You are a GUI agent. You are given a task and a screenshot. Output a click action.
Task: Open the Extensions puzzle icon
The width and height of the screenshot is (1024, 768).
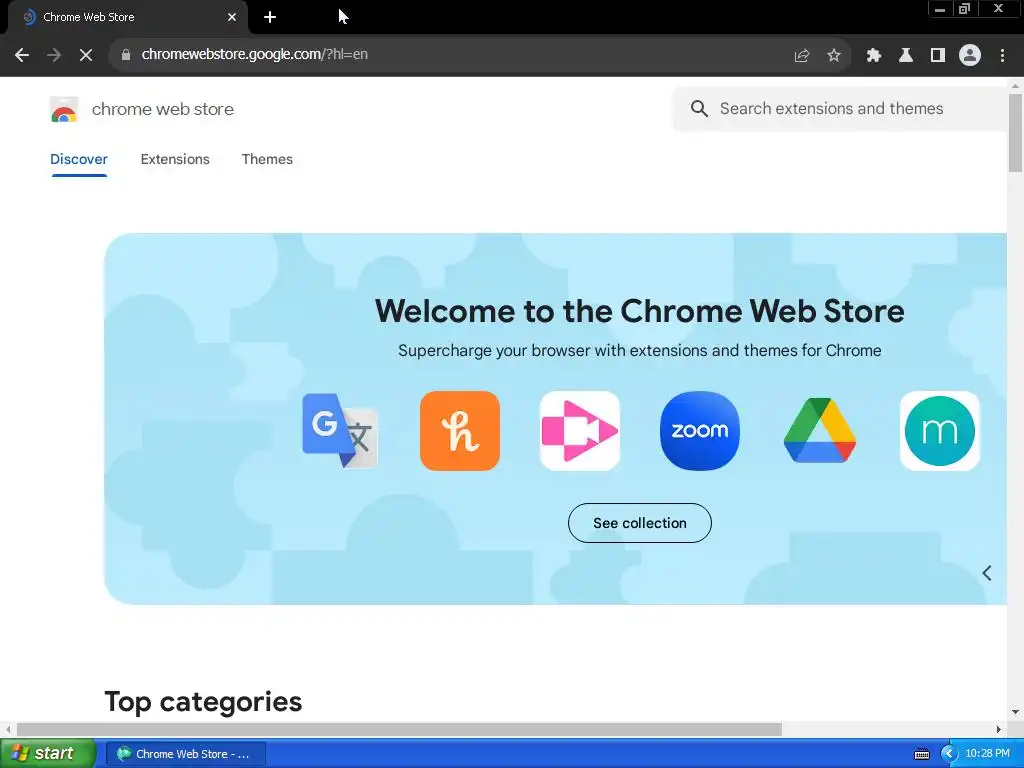(874, 56)
